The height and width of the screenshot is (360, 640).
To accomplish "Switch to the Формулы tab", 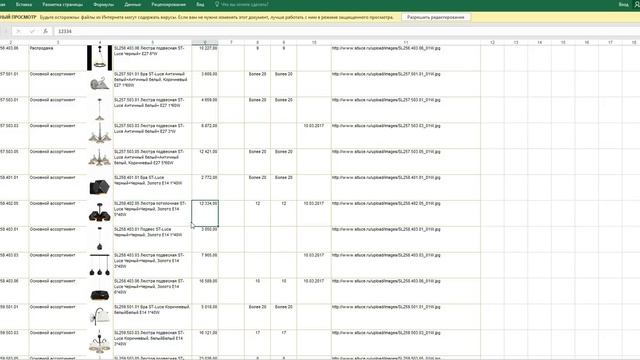I will (x=104, y=4).
